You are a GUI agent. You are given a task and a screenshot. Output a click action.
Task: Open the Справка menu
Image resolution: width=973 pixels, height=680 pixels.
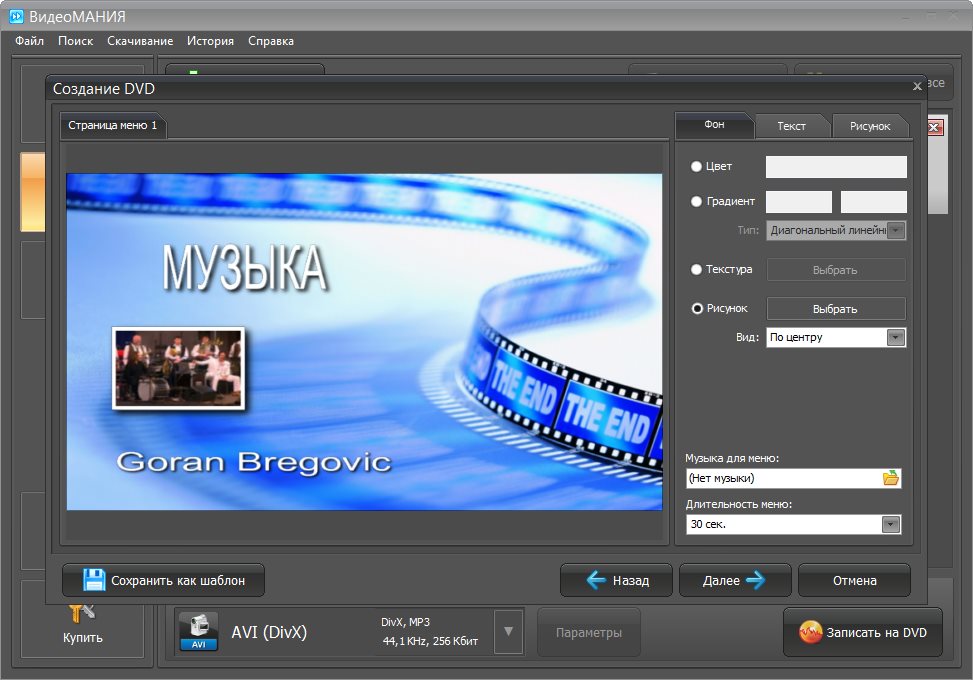(271, 41)
